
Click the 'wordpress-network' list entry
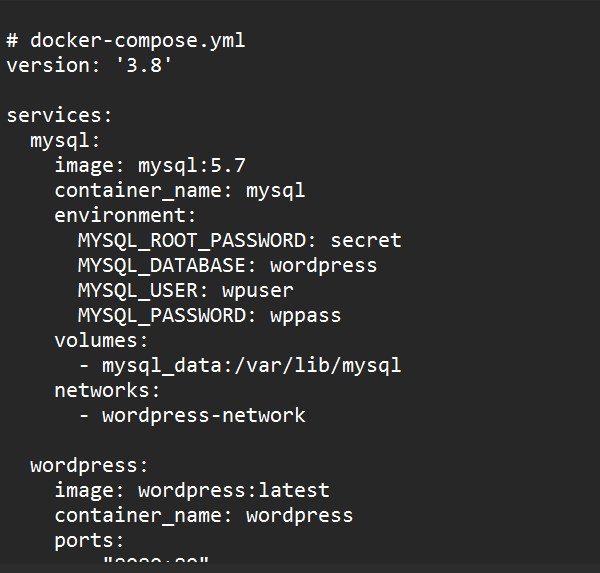204,415
